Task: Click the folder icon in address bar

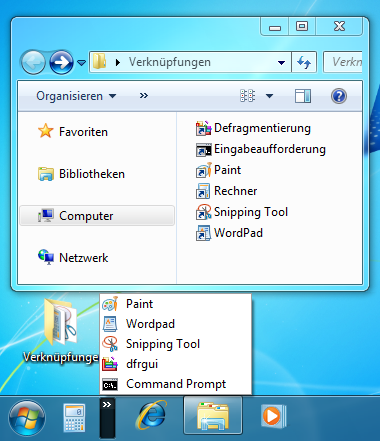Action: [x=99, y=62]
